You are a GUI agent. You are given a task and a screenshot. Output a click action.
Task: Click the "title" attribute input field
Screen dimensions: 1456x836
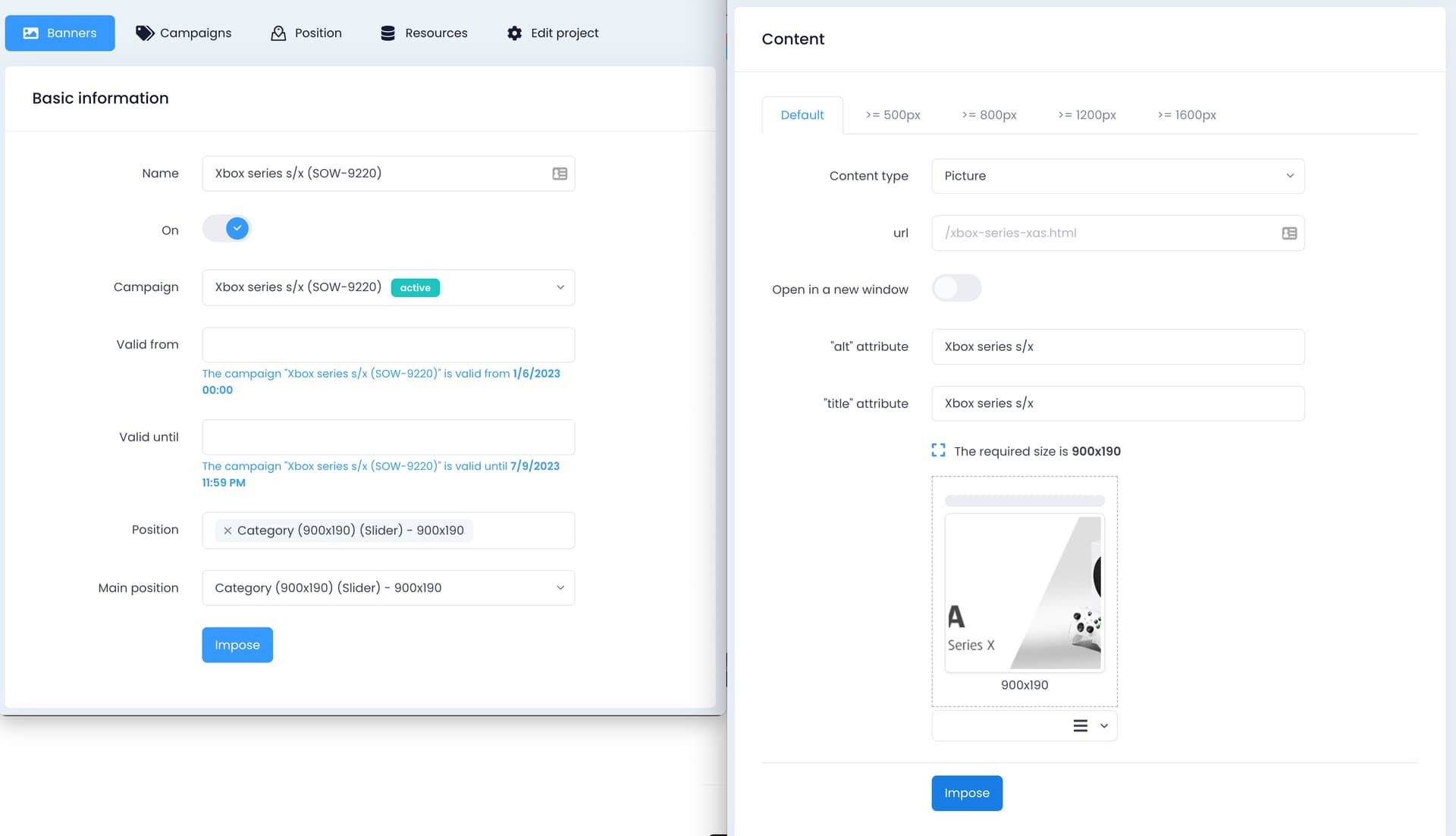1118,403
